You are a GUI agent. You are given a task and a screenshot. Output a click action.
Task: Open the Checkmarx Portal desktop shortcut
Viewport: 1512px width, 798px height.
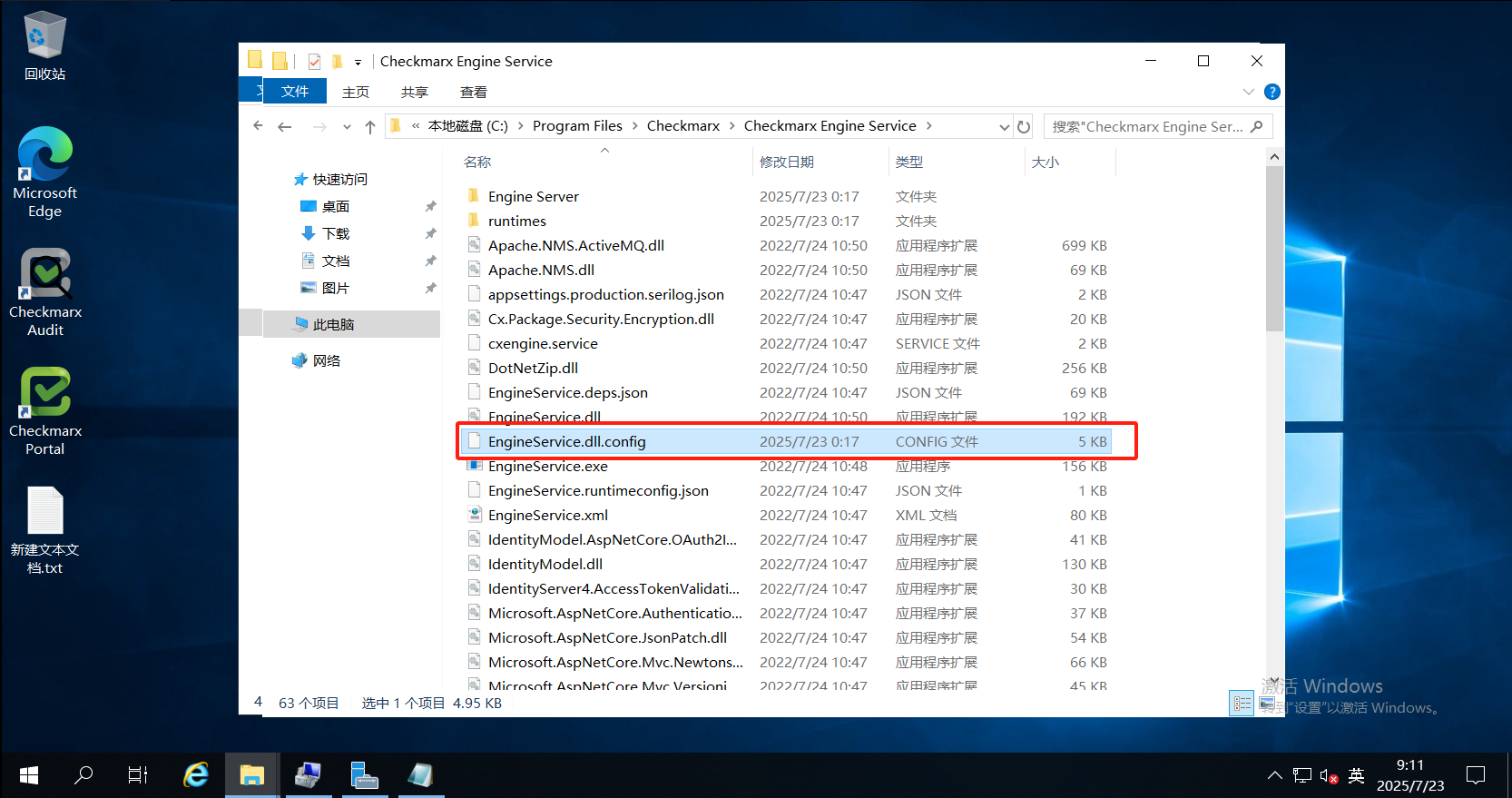coord(44,411)
